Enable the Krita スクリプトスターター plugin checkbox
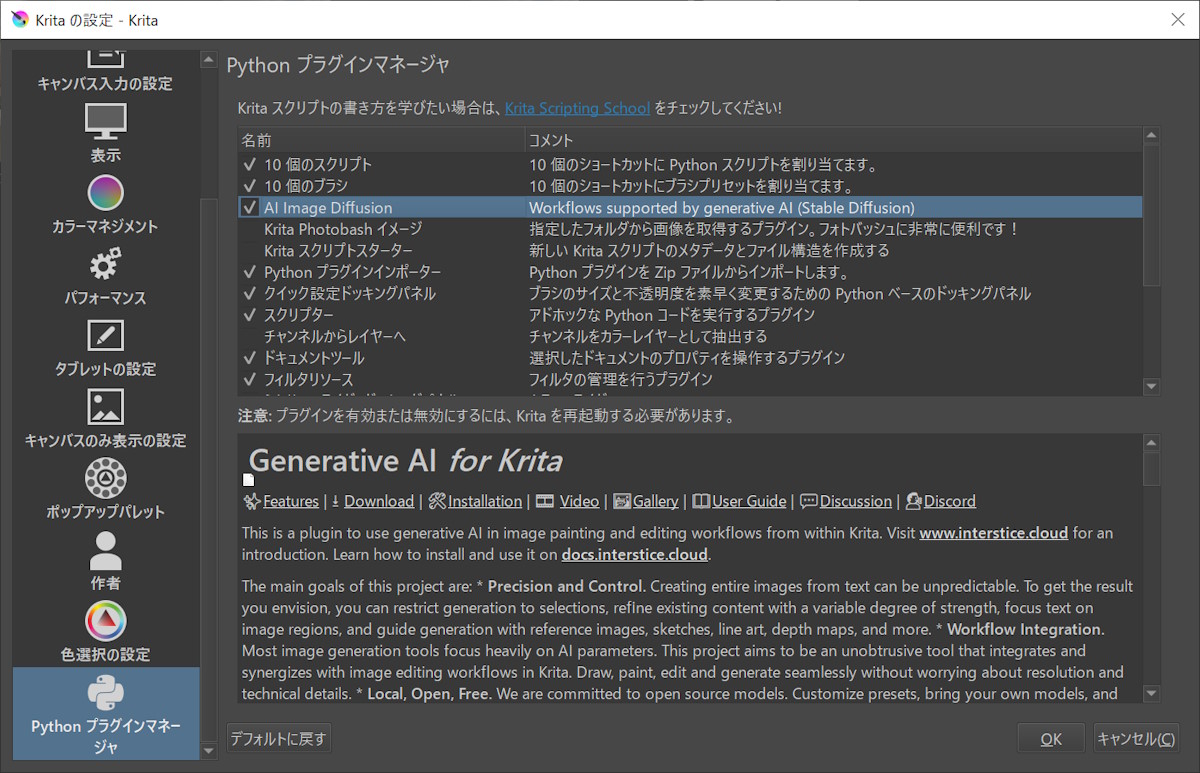 [x=250, y=250]
